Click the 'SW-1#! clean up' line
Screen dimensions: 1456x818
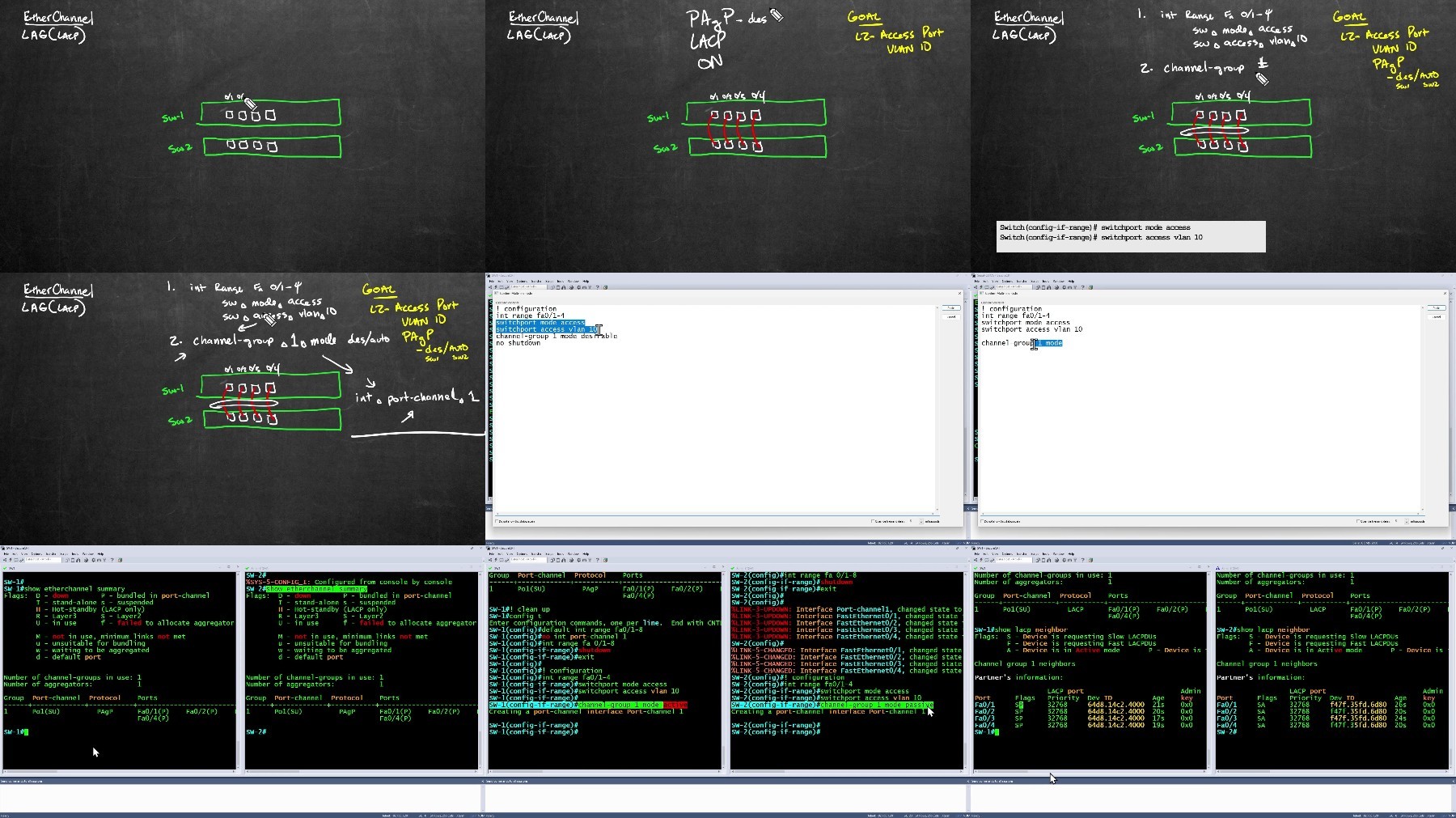point(519,609)
